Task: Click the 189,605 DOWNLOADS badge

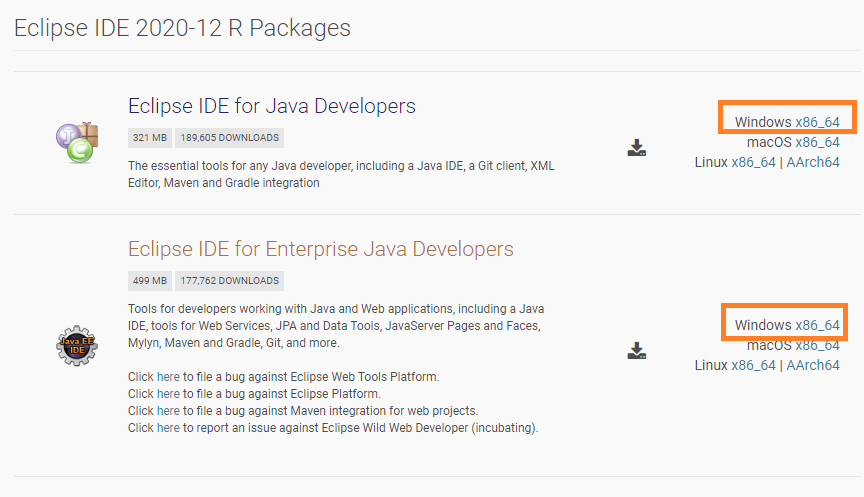Action: pyautogui.click(x=229, y=138)
